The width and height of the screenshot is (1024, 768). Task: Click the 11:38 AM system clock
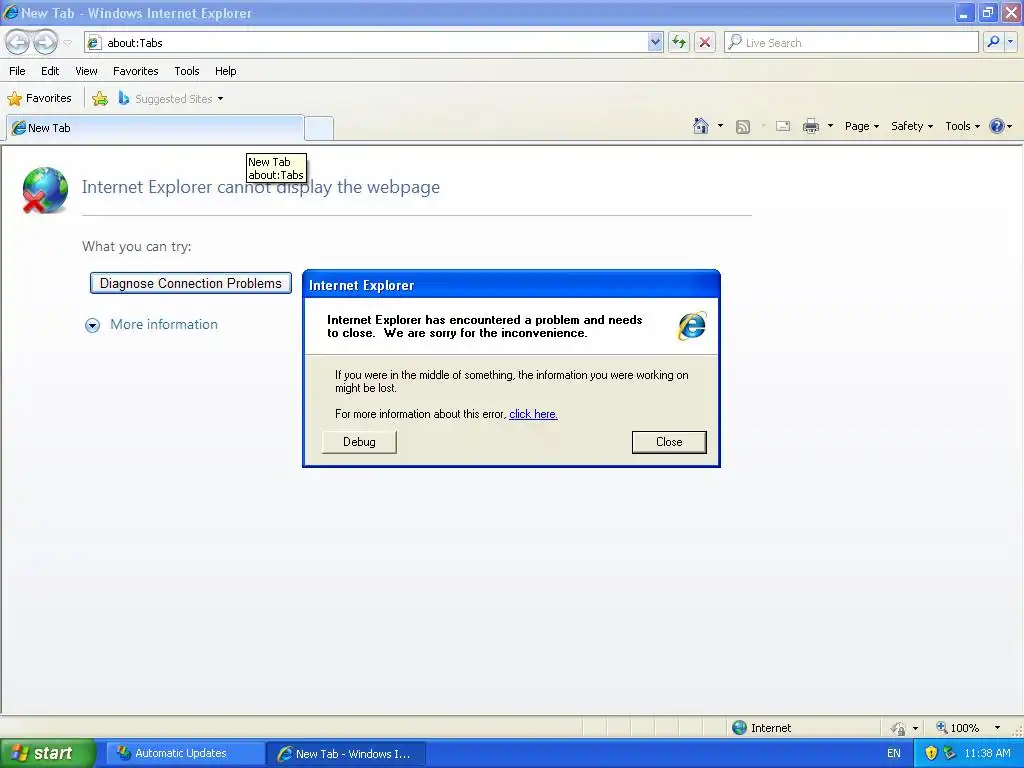coord(987,754)
